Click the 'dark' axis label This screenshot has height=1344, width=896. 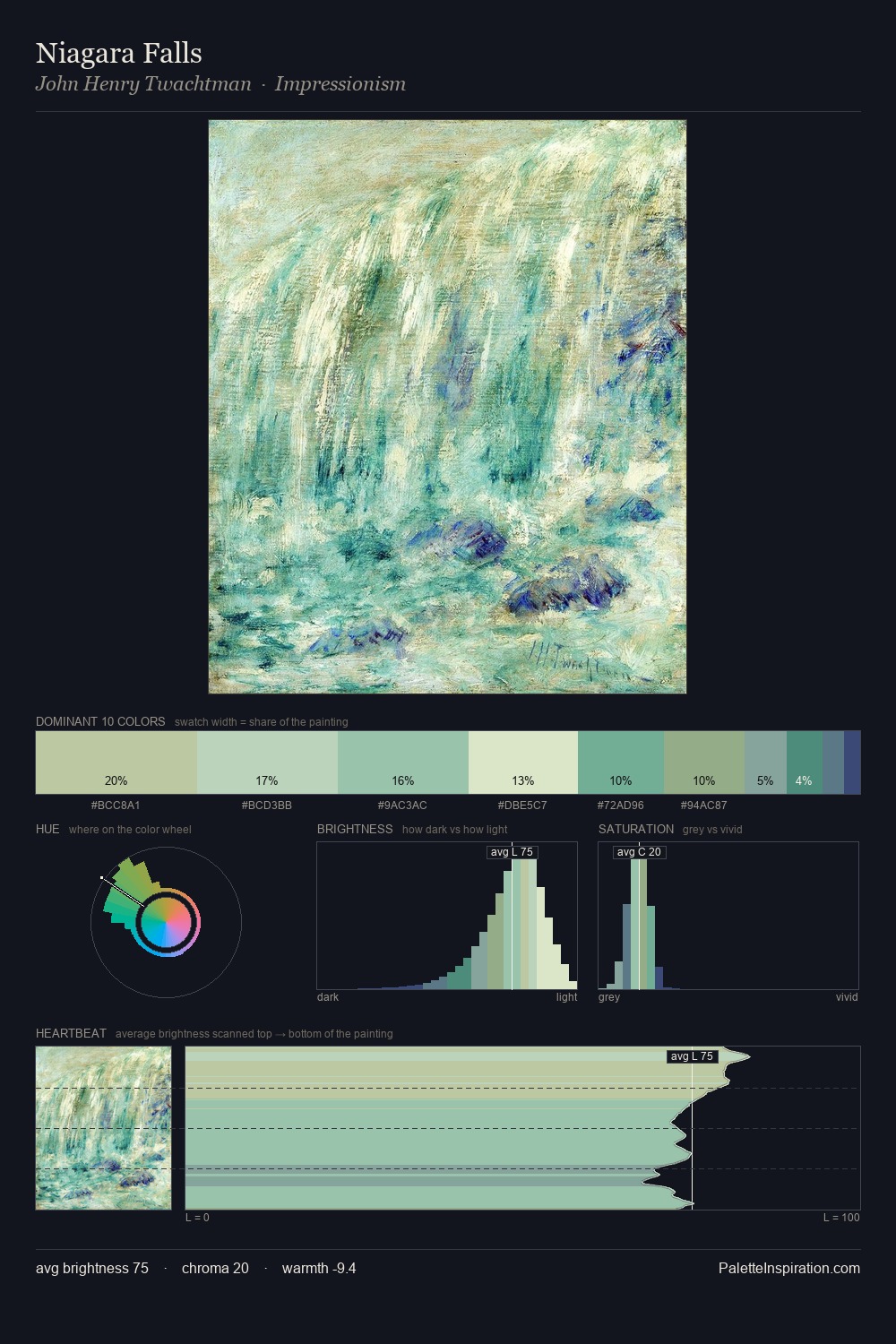(328, 997)
